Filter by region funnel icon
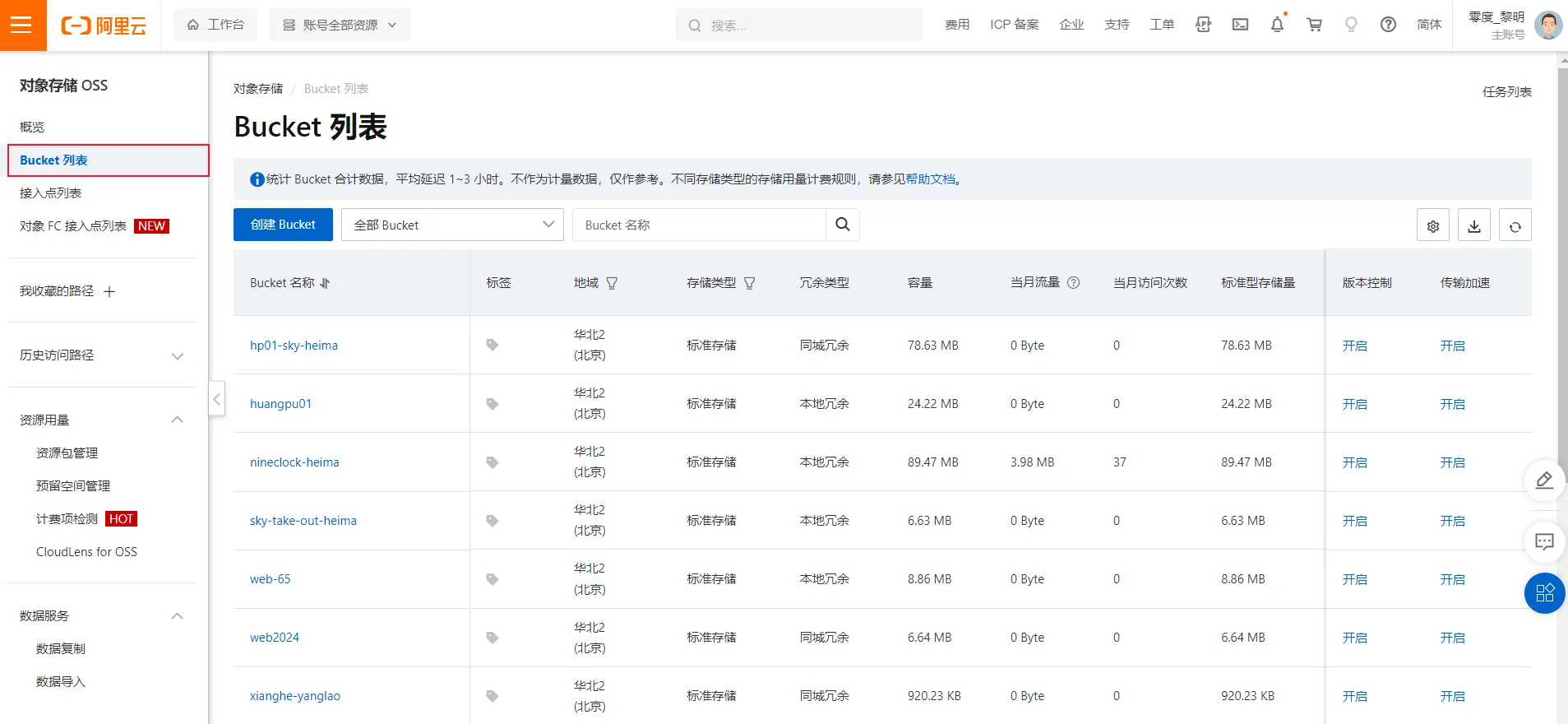This screenshot has width=1568, height=724. click(612, 283)
